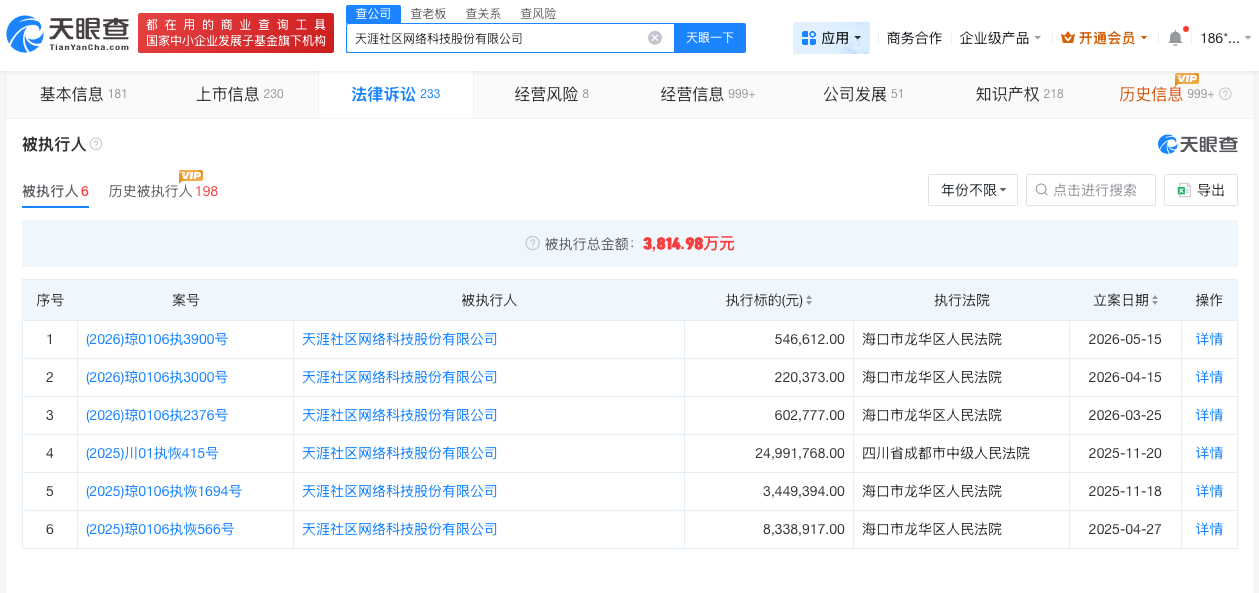Switch to 查关系 search tab
Image resolution: width=1259 pixels, height=593 pixels.
pyautogui.click(x=483, y=13)
